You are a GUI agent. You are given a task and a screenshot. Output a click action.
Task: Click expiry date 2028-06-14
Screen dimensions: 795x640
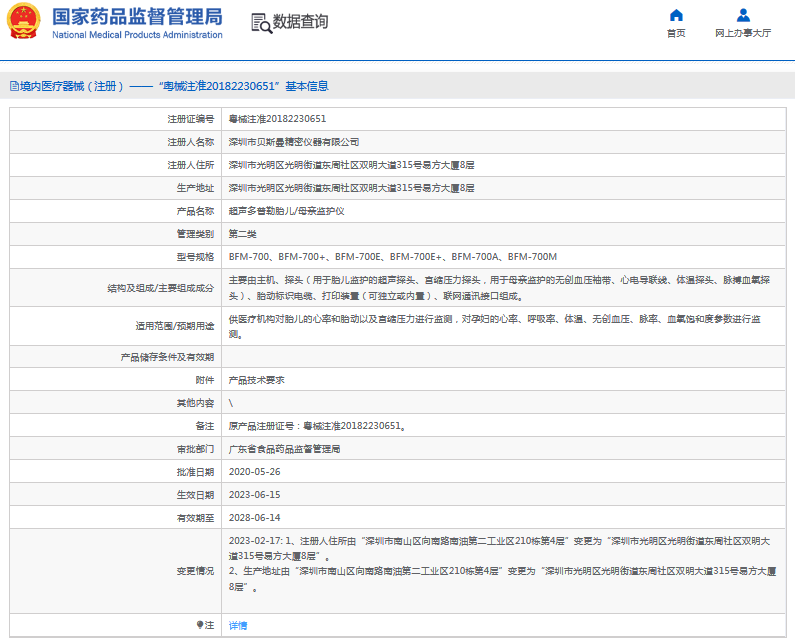[x=255, y=518]
